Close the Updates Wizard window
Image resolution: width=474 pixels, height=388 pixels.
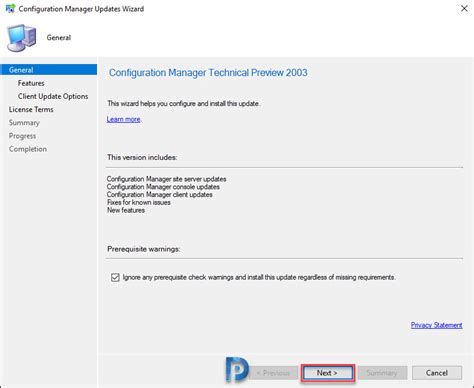(x=464, y=9)
